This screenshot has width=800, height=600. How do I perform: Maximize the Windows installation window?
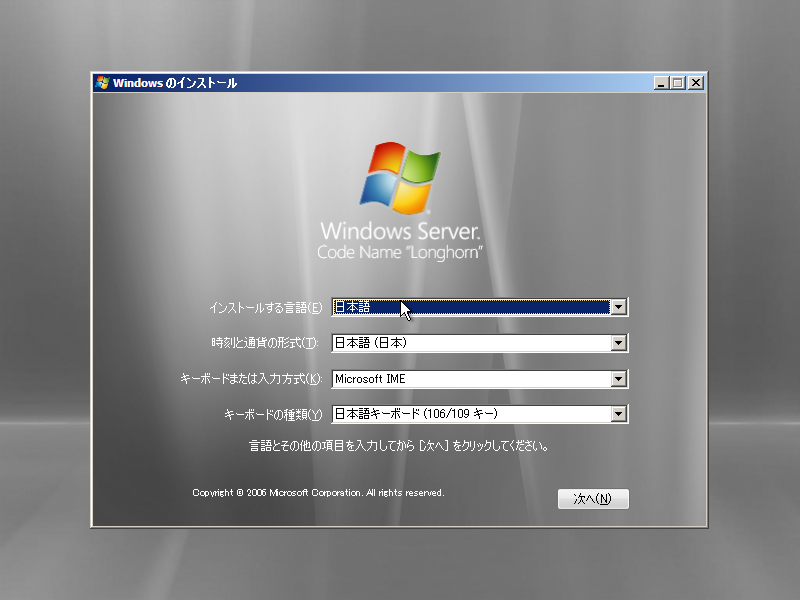click(x=676, y=83)
